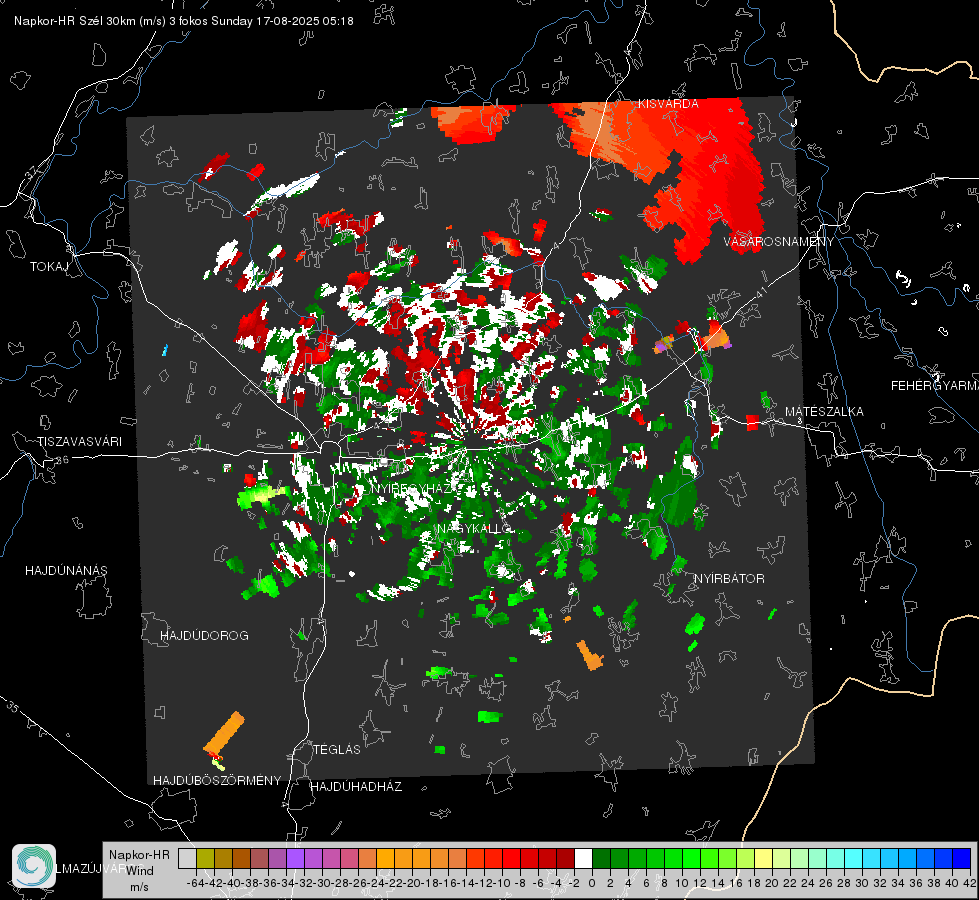Viewport: 979px width, 900px height.
Task: Click the MÁTÉSZALKA city label
Action: (x=824, y=411)
